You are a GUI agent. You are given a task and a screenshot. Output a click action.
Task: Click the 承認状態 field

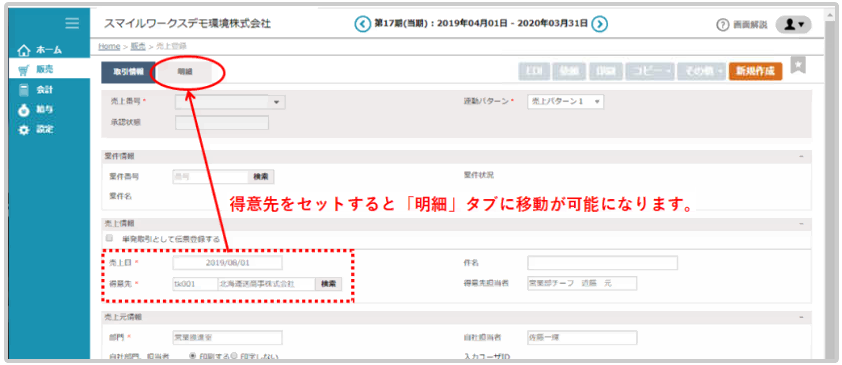(x=222, y=122)
